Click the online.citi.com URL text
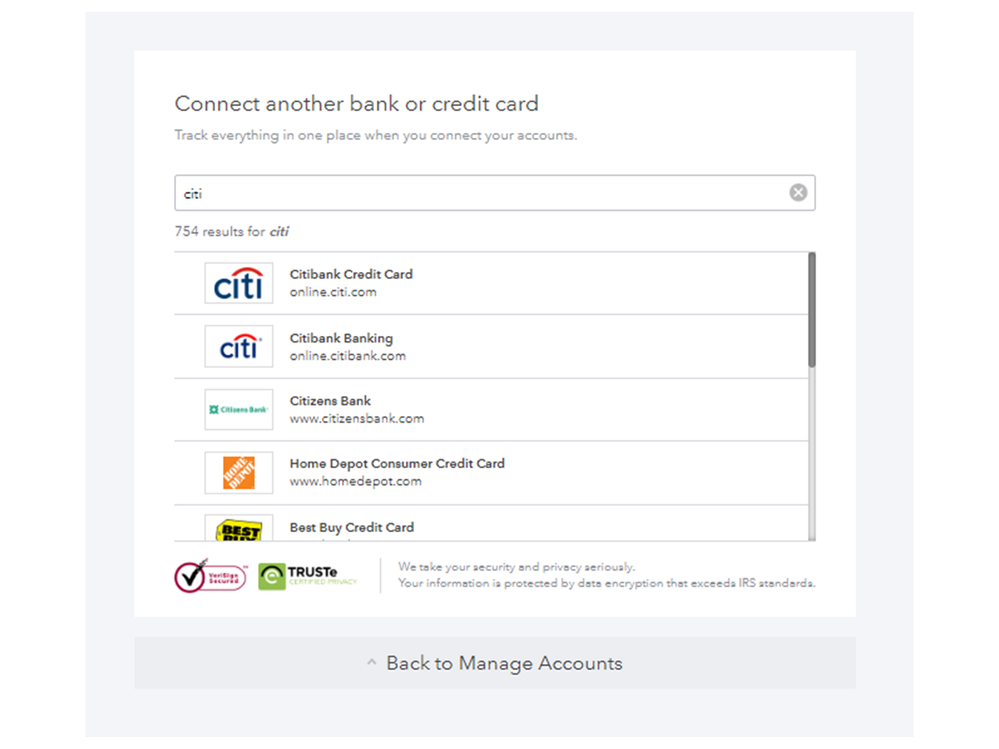Screen dimensions: 999x749 [333, 292]
